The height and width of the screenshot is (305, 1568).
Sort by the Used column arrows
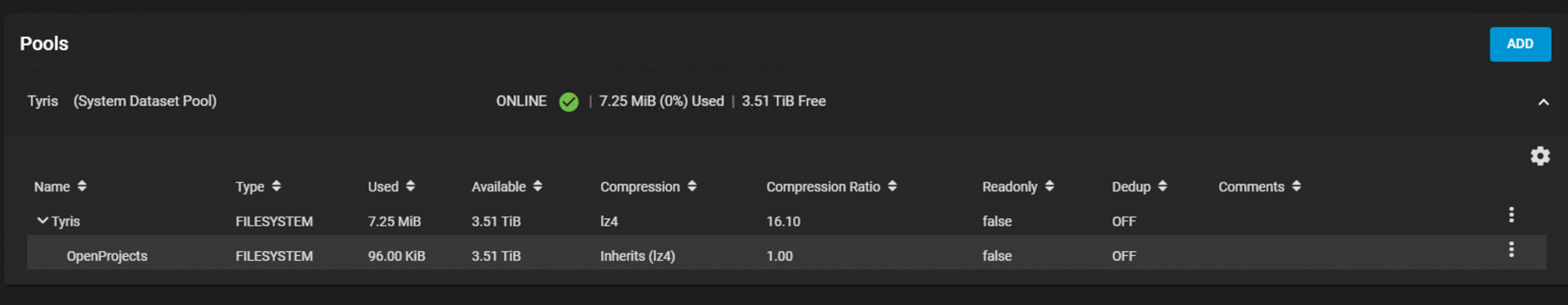tap(410, 186)
